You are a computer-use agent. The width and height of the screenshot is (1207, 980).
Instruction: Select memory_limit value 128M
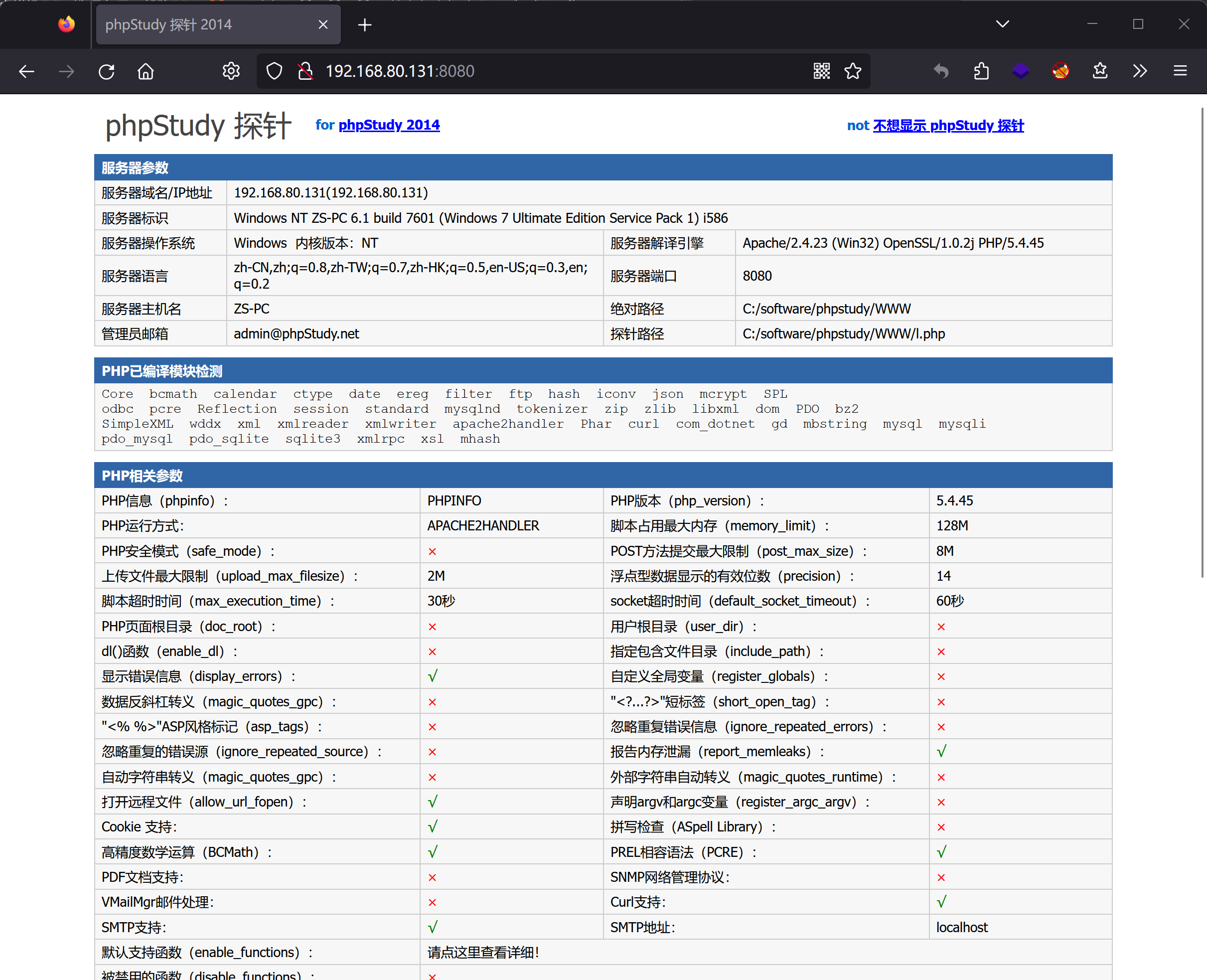[952, 525]
